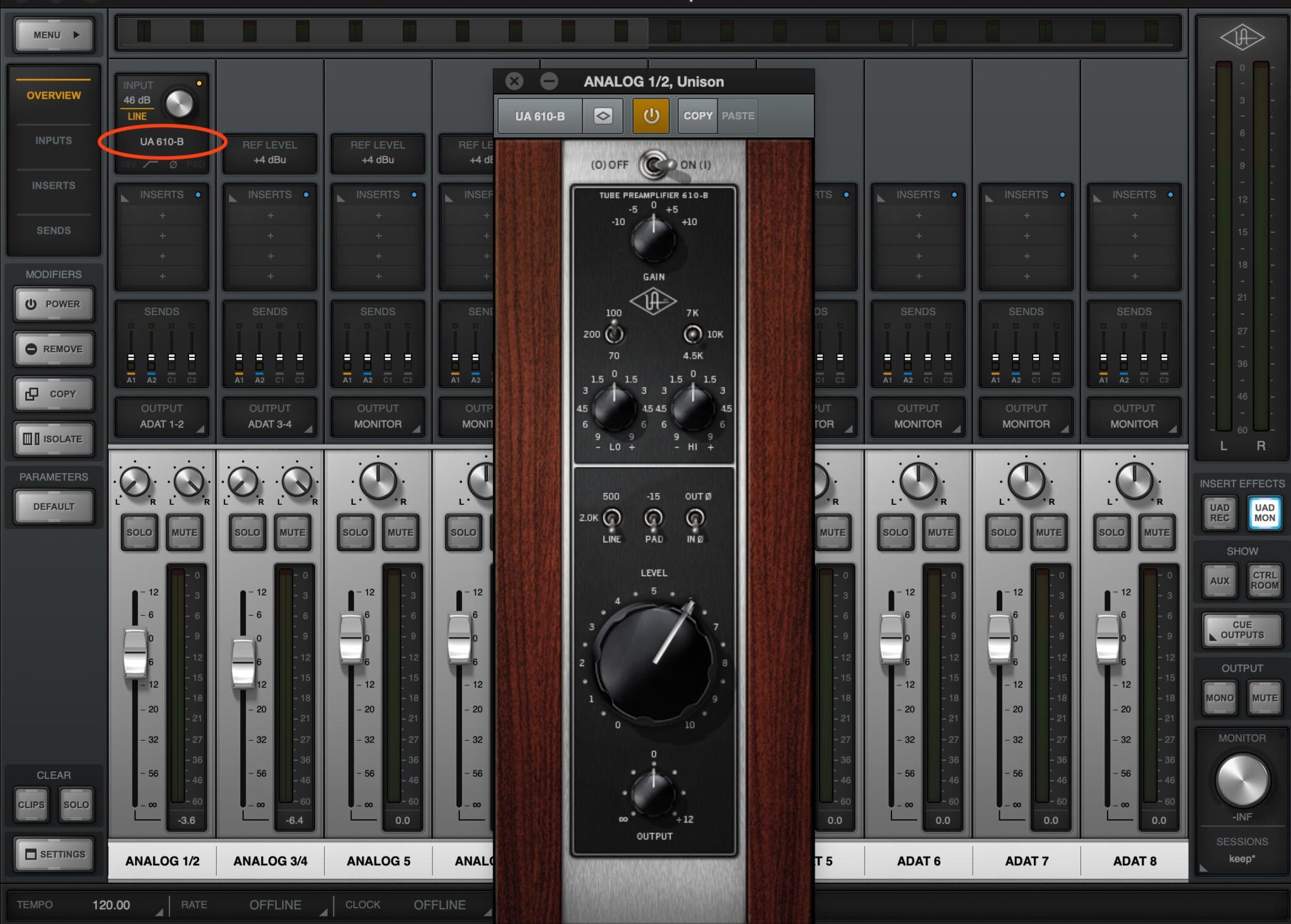Switch to the SENDS view
This screenshot has width=1291, height=924.
[x=54, y=231]
